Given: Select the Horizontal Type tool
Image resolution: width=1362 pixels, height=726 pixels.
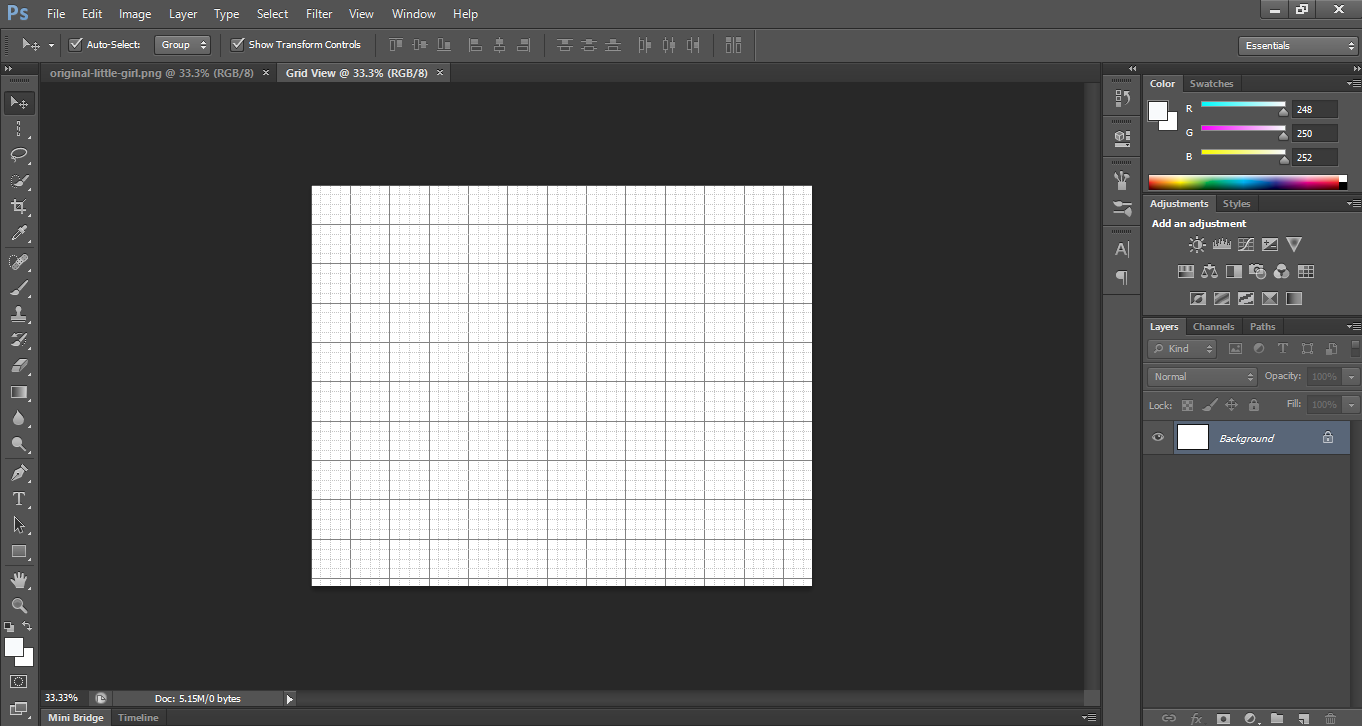Looking at the screenshot, I should [18, 499].
